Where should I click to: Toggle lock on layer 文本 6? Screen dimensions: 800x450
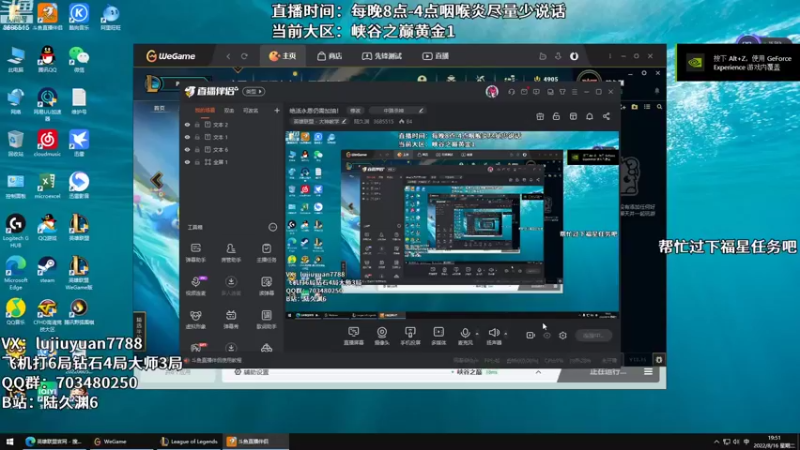(x=197, y=149)
